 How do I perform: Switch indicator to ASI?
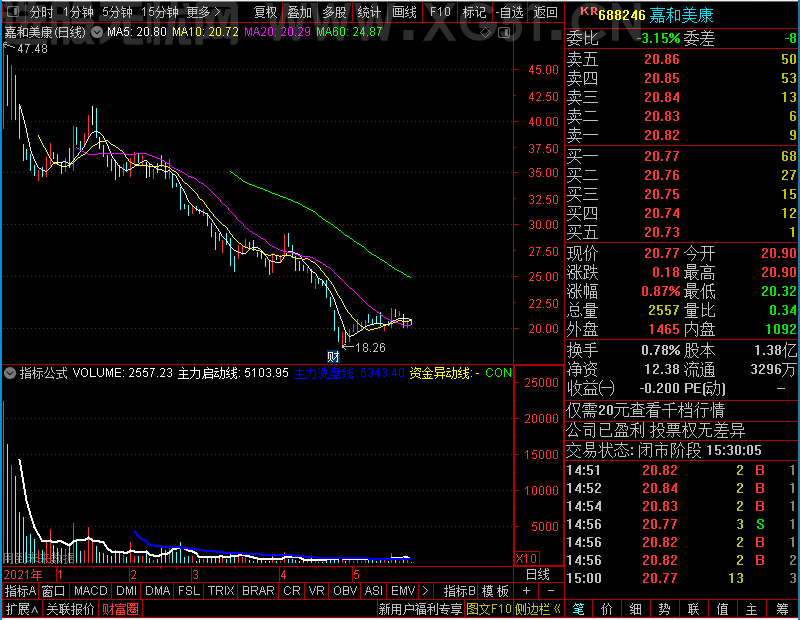click(373, 591)
